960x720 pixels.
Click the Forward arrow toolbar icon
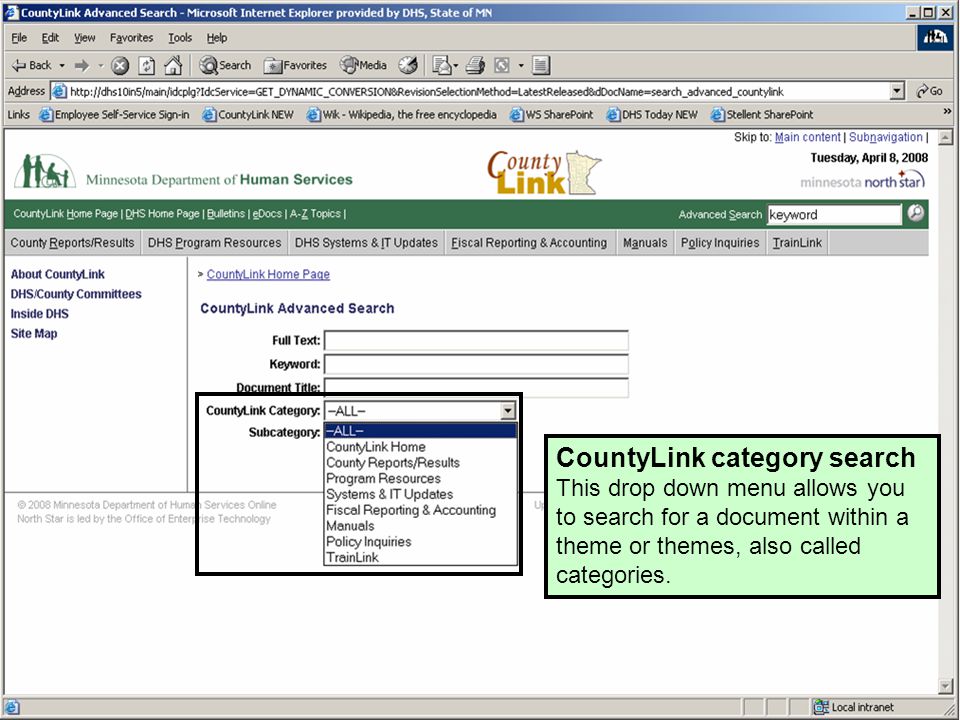pos(81,65)
